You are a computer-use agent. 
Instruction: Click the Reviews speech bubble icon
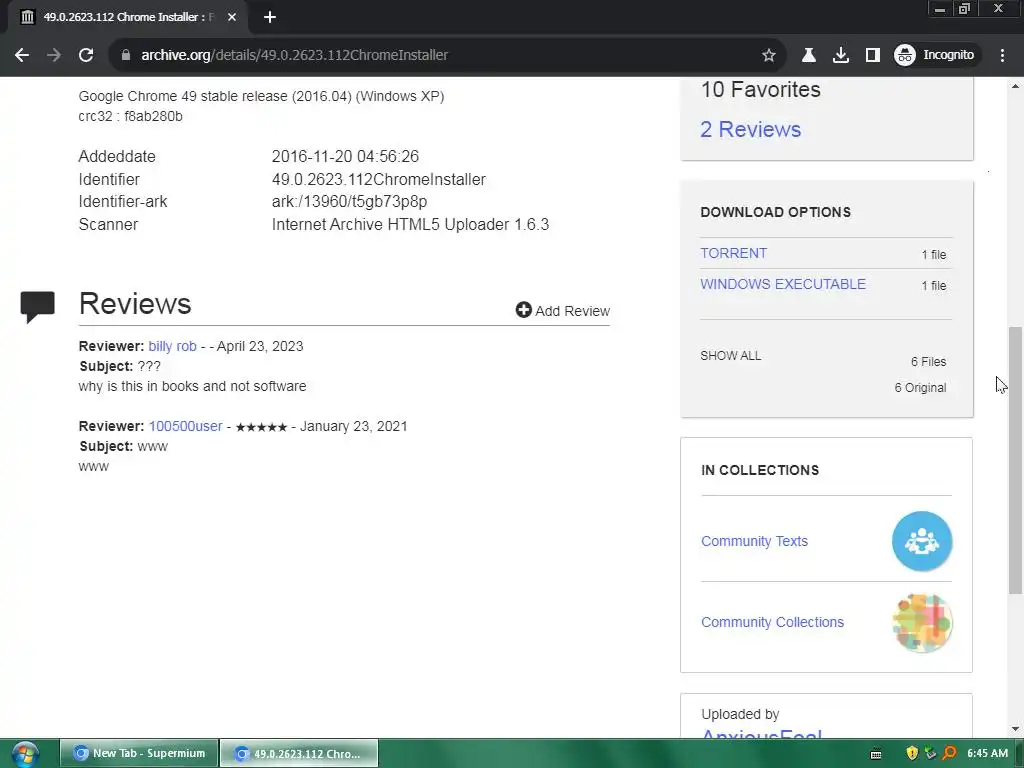[37, 306]
